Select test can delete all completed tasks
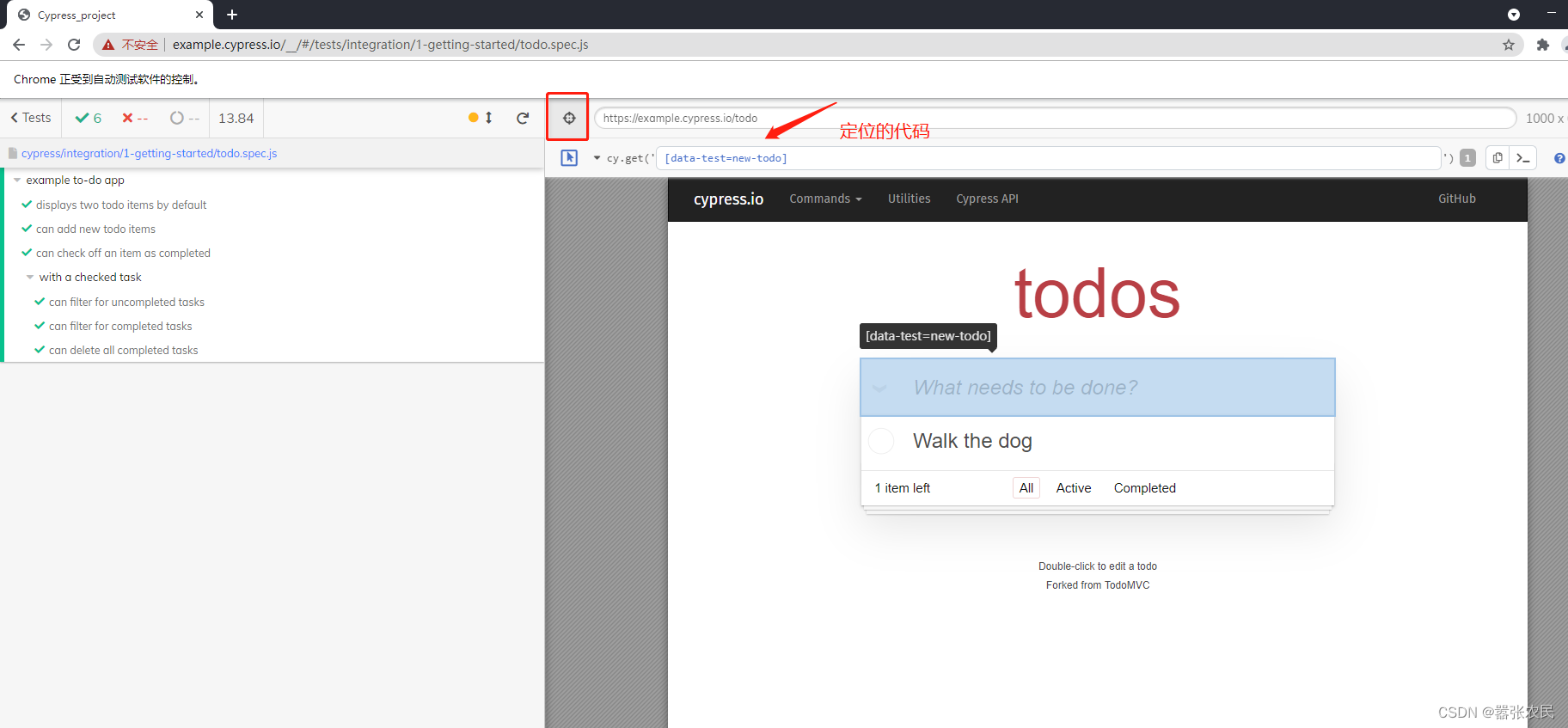The width and height of the screenshot is (1568, 728). tap(123, 350)
